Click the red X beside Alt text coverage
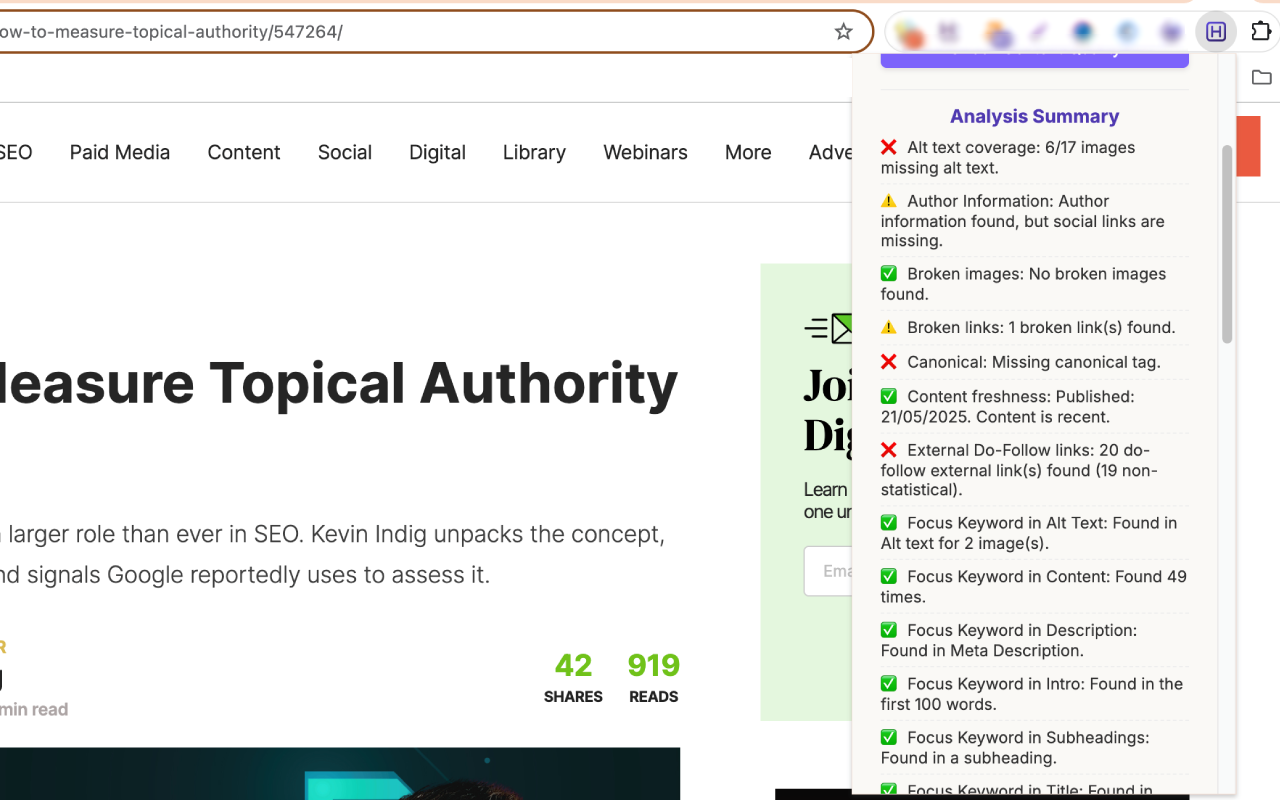1280x800 pixels. pyautogui.click(x=888, y=146)
